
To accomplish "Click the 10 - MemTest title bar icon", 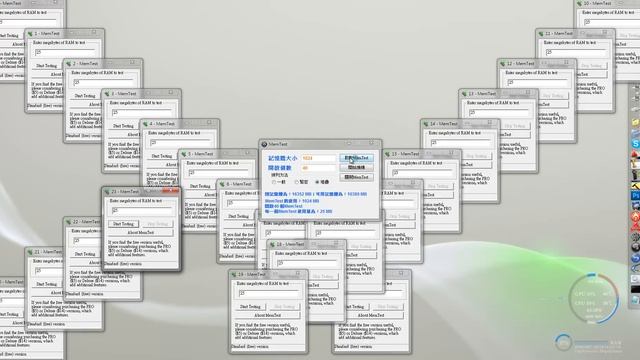I will (x=580, y=3).
